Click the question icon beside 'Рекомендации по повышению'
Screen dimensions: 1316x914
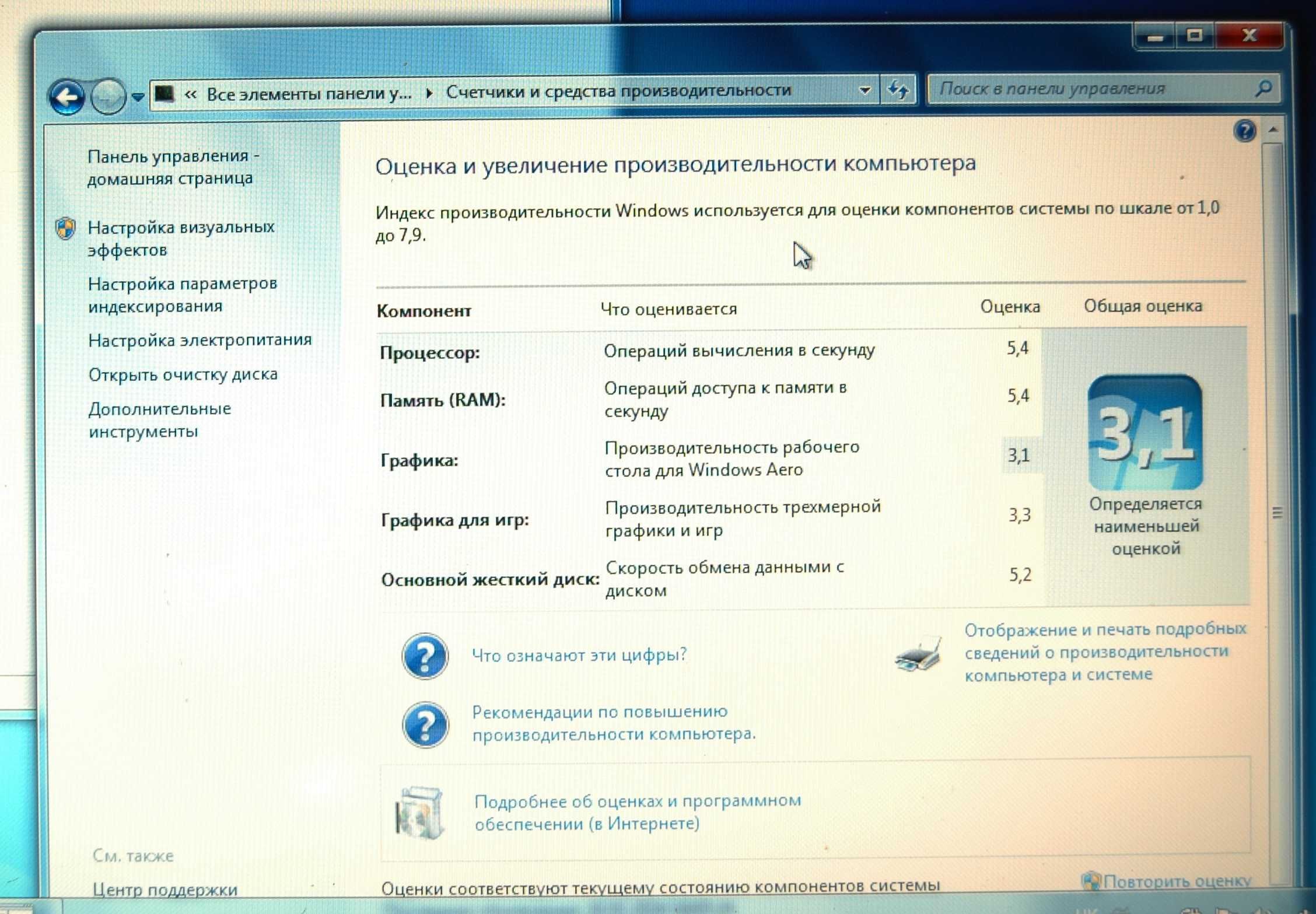coord(425,725)
